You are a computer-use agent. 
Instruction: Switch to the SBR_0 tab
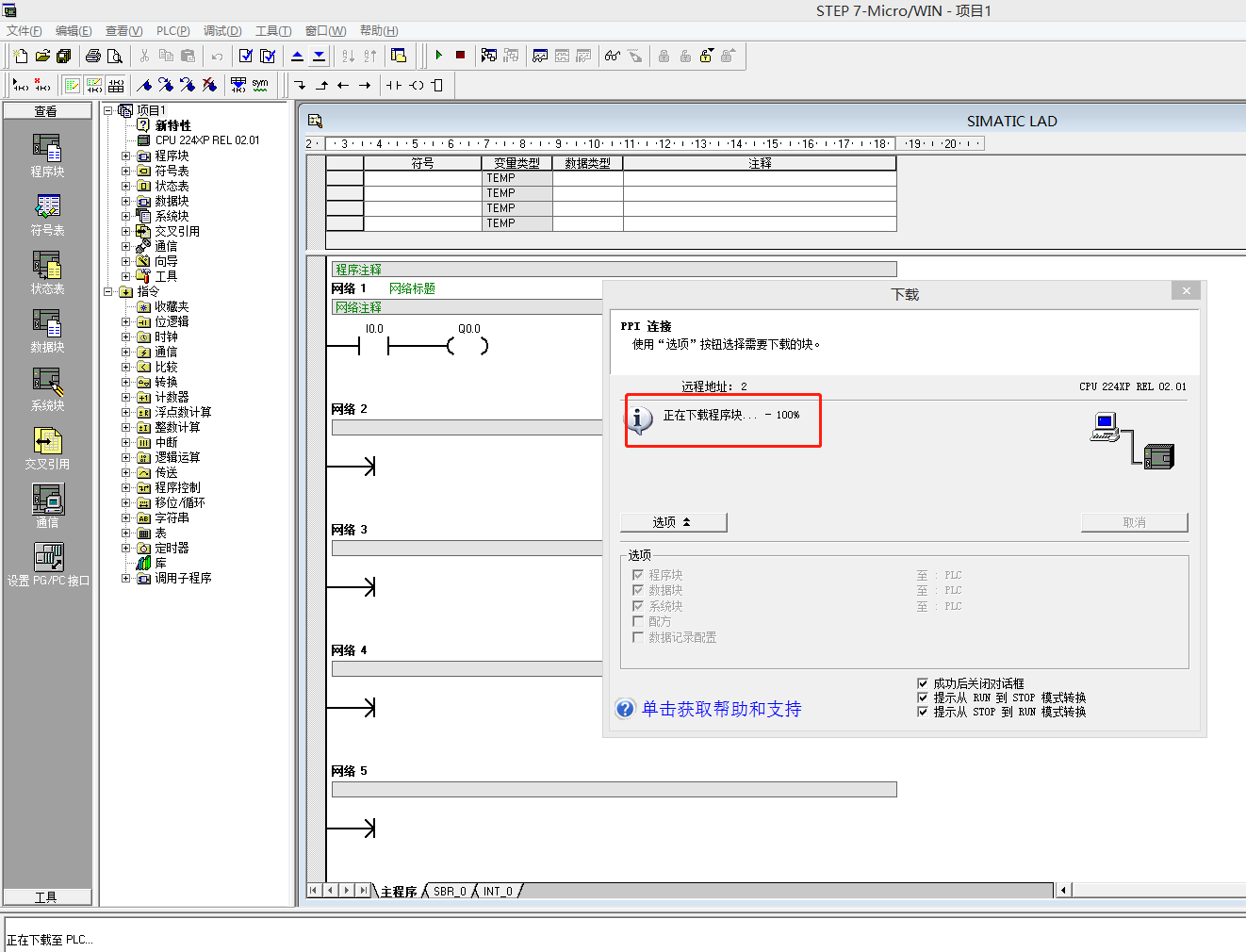point(450,891)
